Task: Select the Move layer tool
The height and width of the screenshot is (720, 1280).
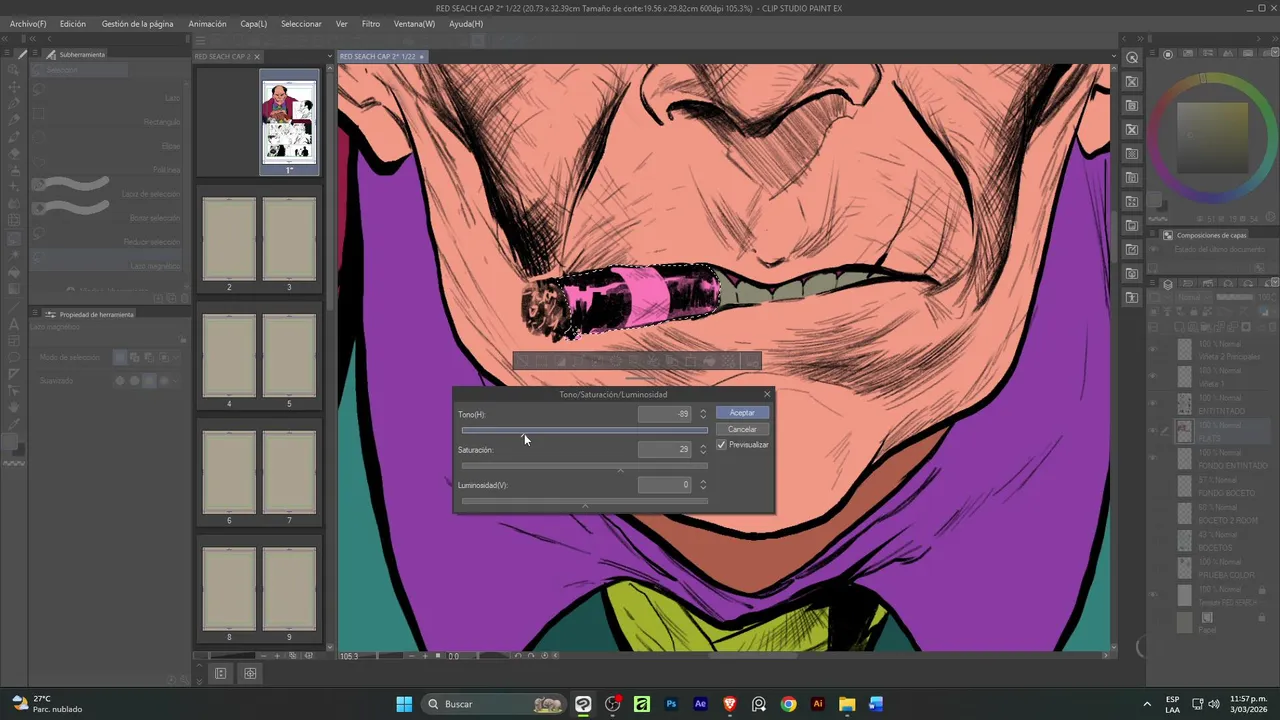Action: 14,87
